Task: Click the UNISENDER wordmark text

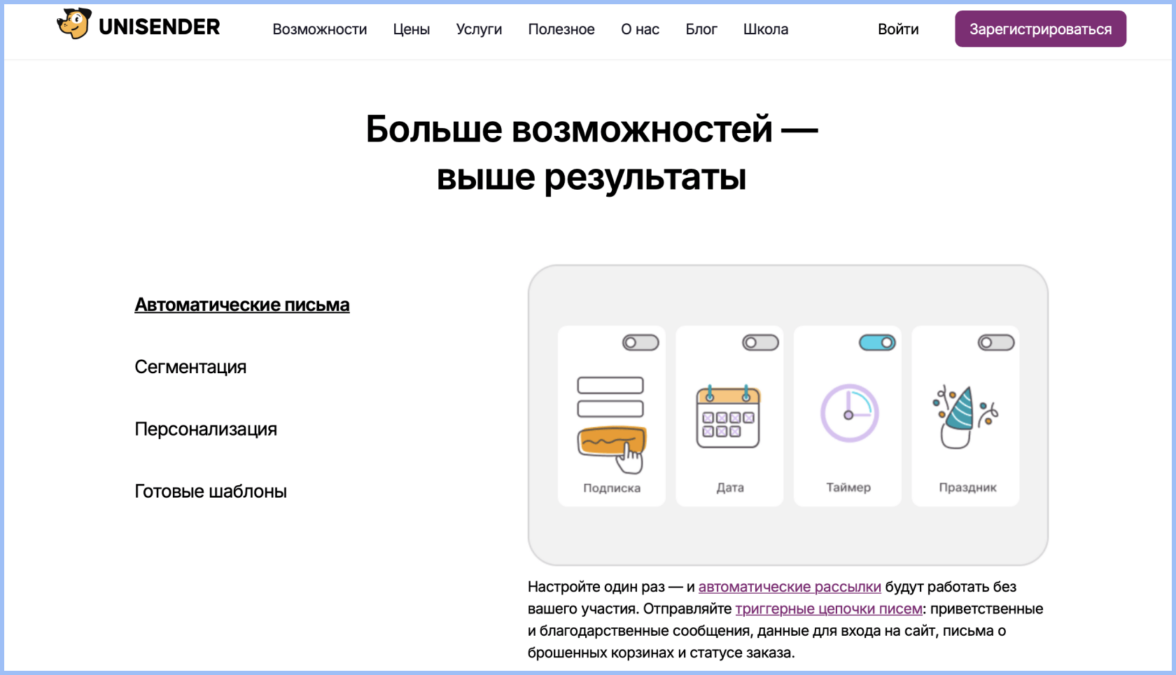Action: point(159,27)
